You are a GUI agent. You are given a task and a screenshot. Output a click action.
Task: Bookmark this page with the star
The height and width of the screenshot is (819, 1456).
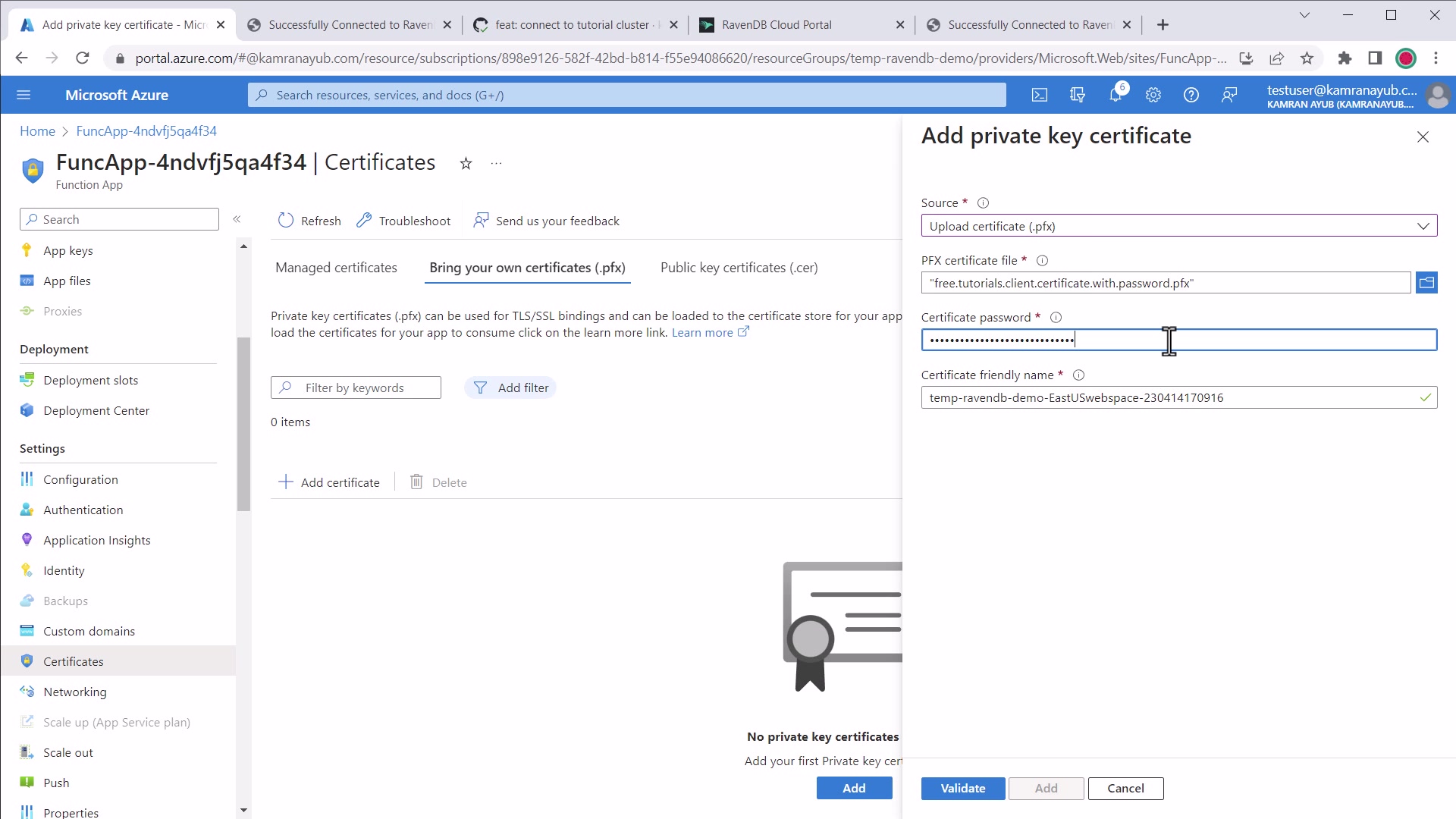coord(1307,58)
